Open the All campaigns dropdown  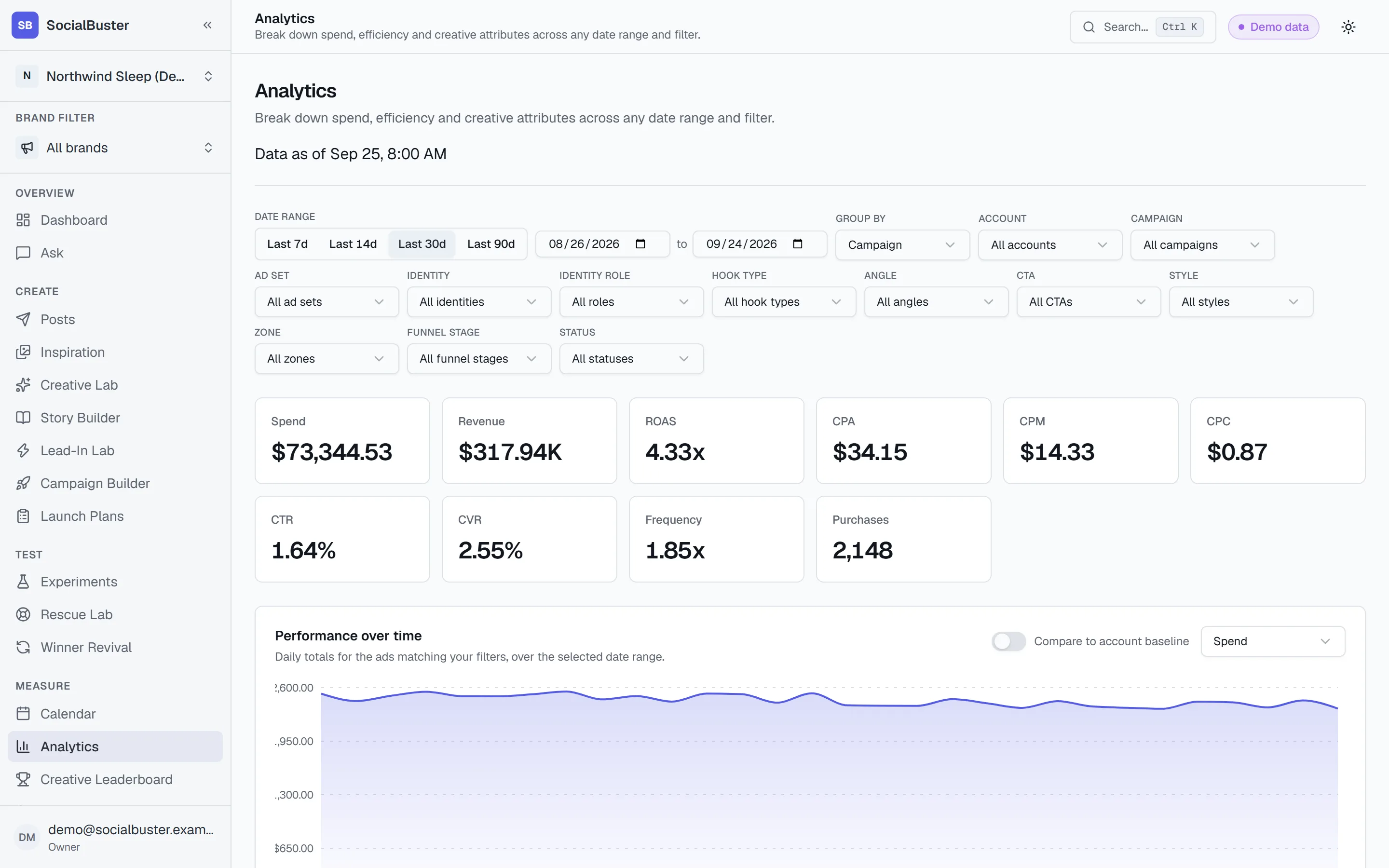point(1202,244)
